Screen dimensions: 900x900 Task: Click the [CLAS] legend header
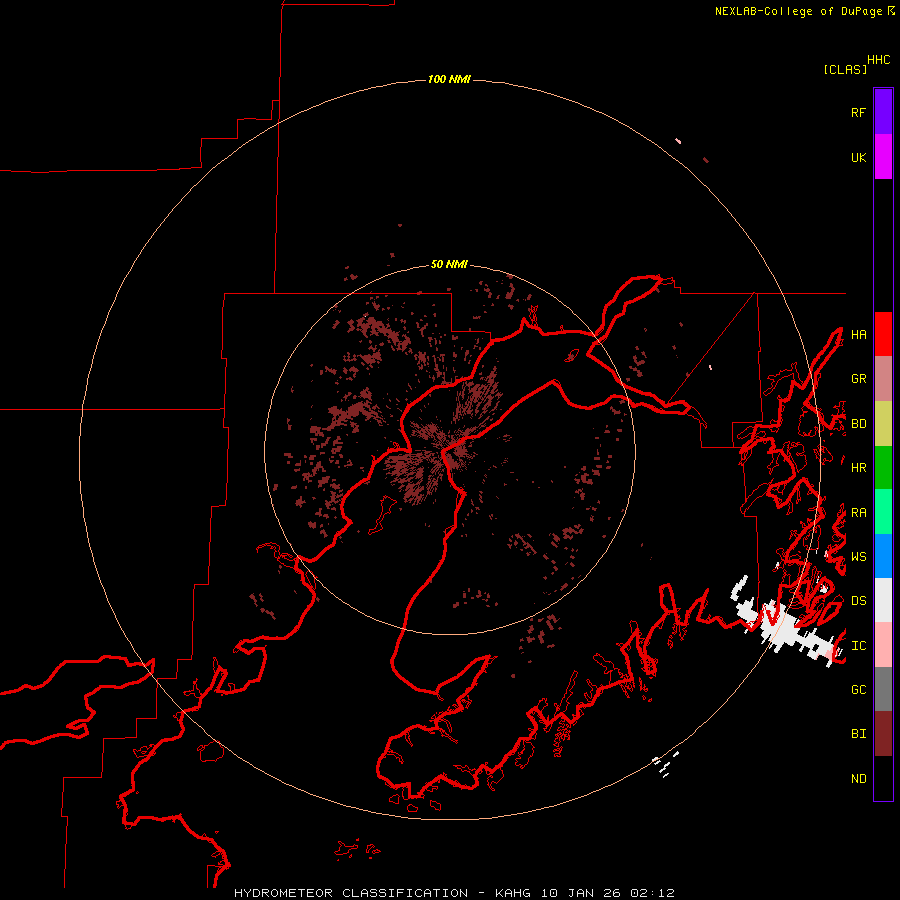click(x=845, y=69)
